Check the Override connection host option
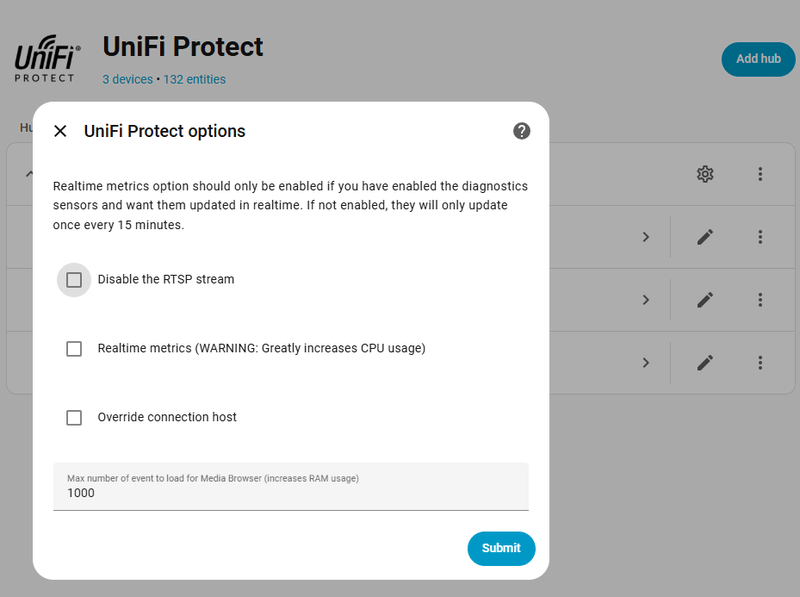Viewport: 800px width, 597px height. tap(74, 417)
